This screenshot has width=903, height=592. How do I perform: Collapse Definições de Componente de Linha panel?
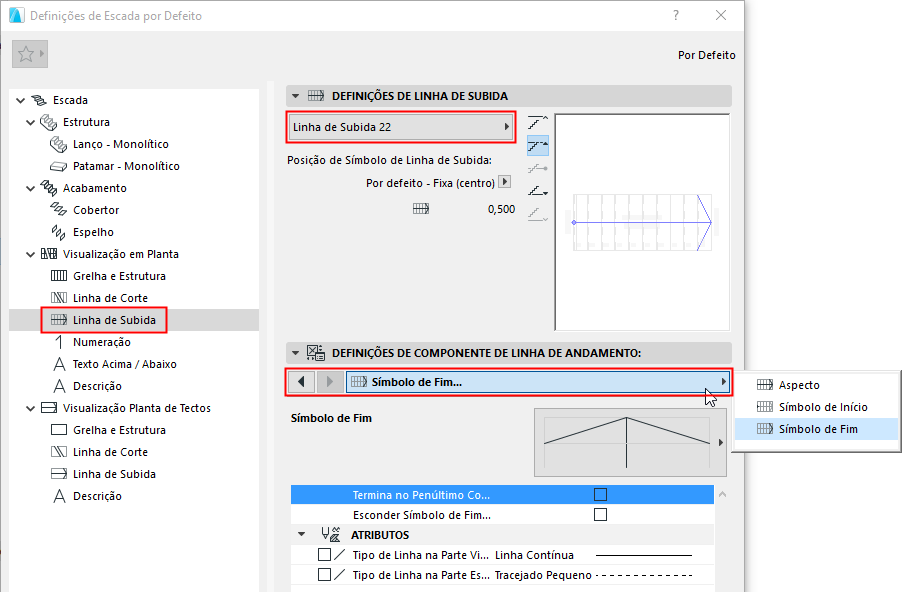295,352
